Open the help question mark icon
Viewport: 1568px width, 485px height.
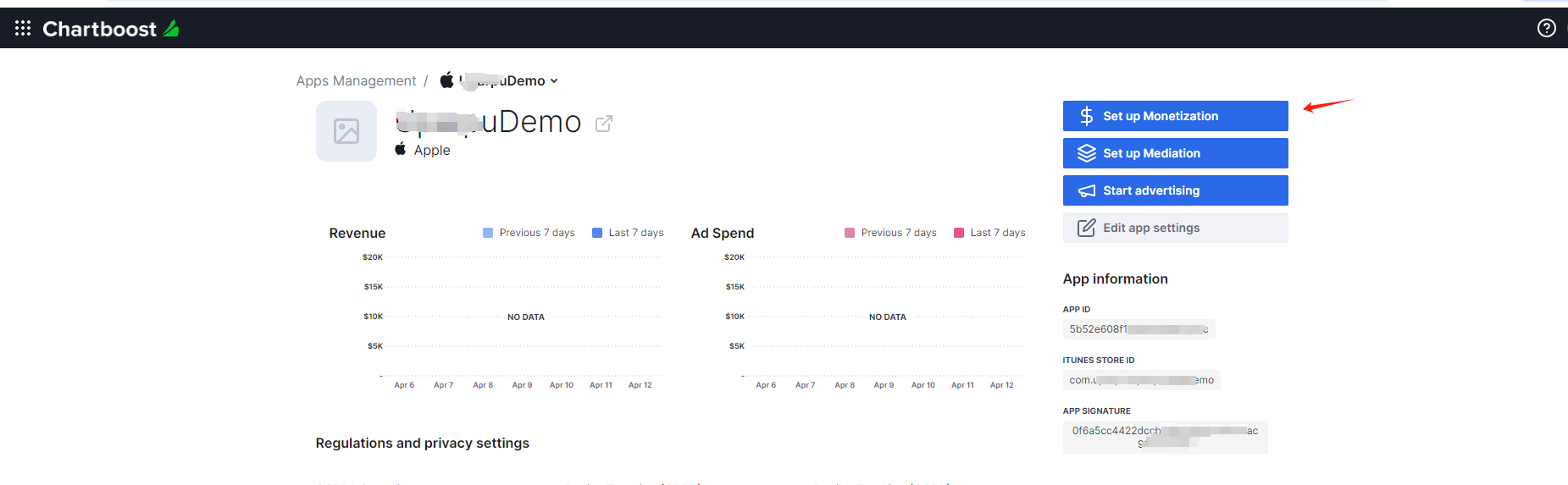click(x=1546, y=29)
